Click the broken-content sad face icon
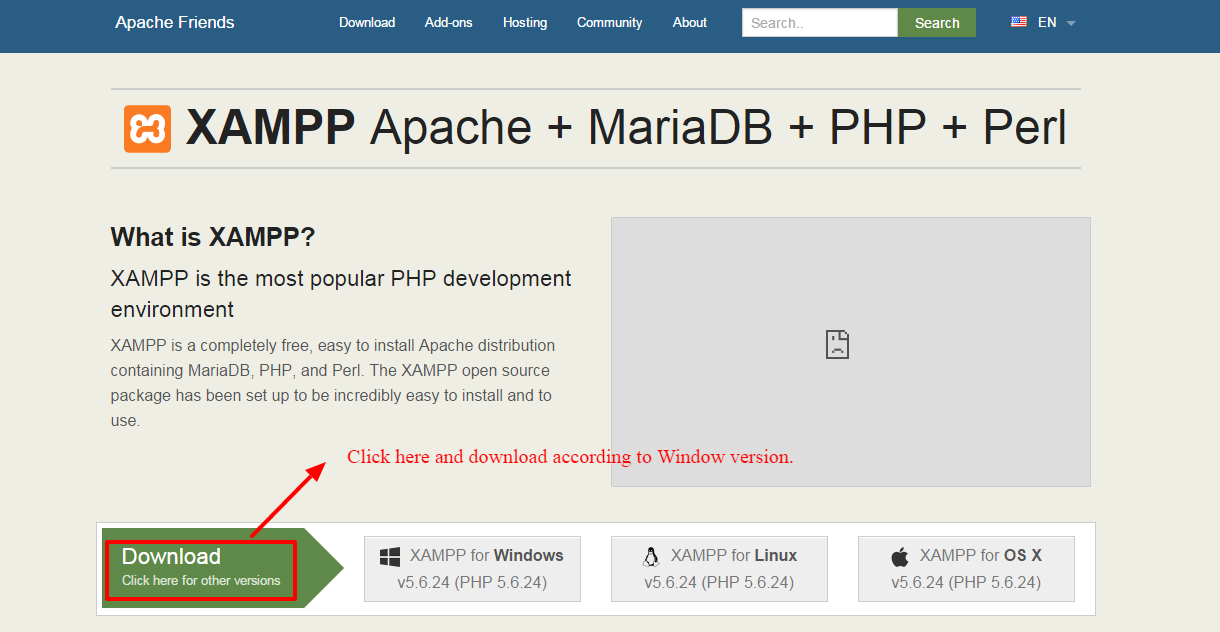 coord(837,345)
